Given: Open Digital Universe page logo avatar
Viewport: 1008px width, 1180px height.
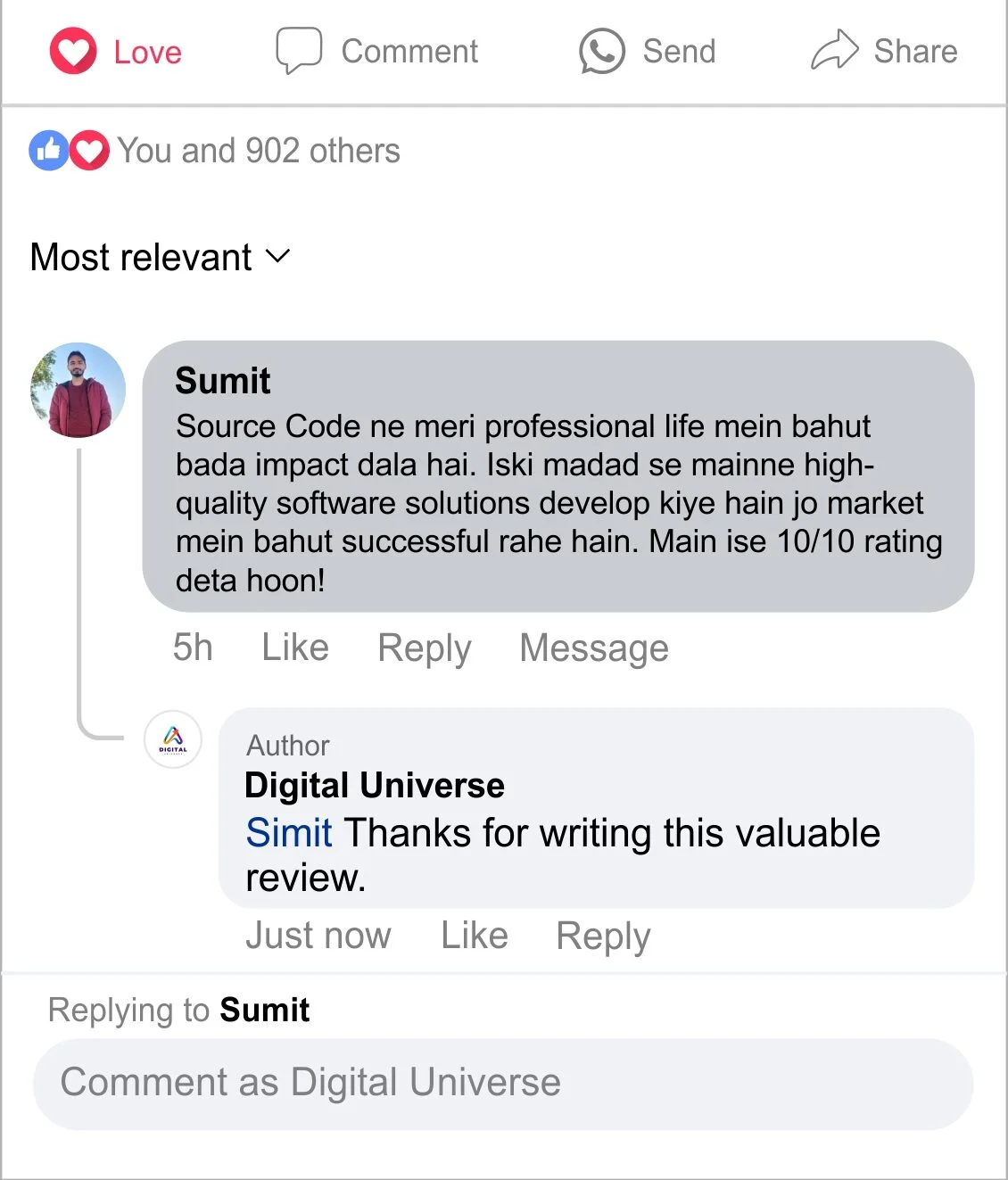Looking at the screenshot, I should tap(173, 739).
